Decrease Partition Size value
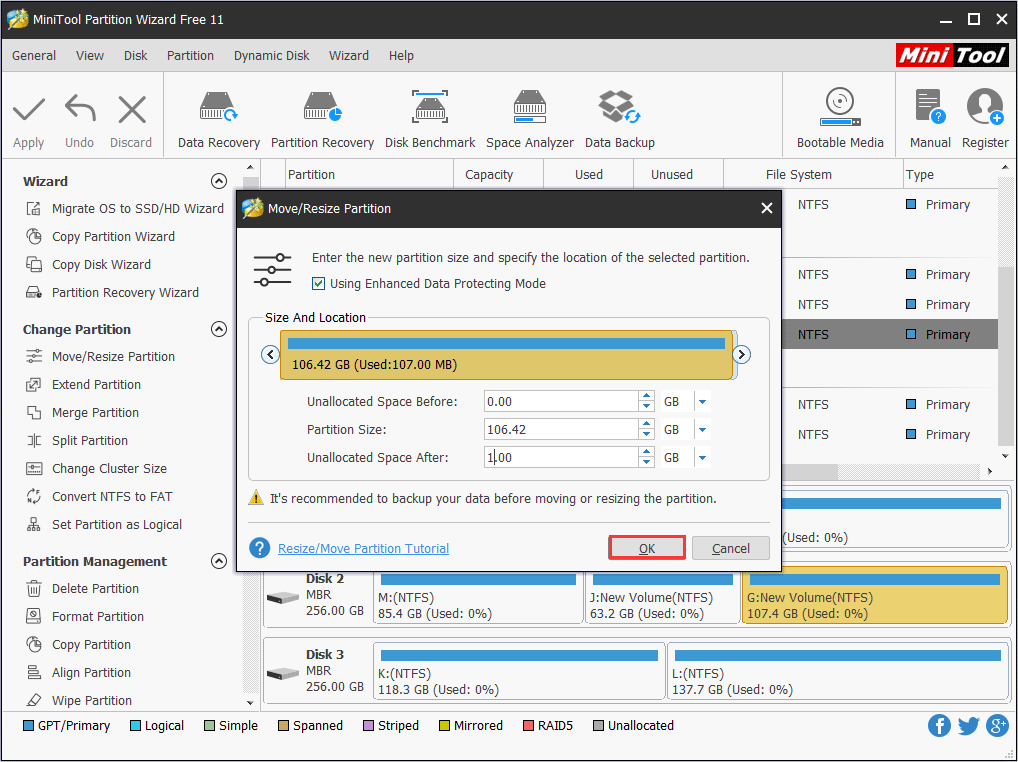Viewport: 1018px width, 762px height. tap(646, 435)
